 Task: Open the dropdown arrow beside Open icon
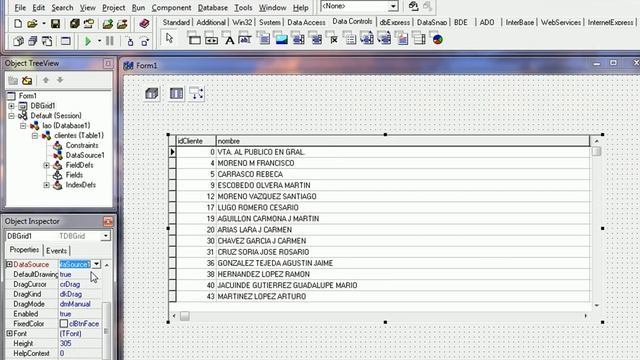tap(44, 24)
